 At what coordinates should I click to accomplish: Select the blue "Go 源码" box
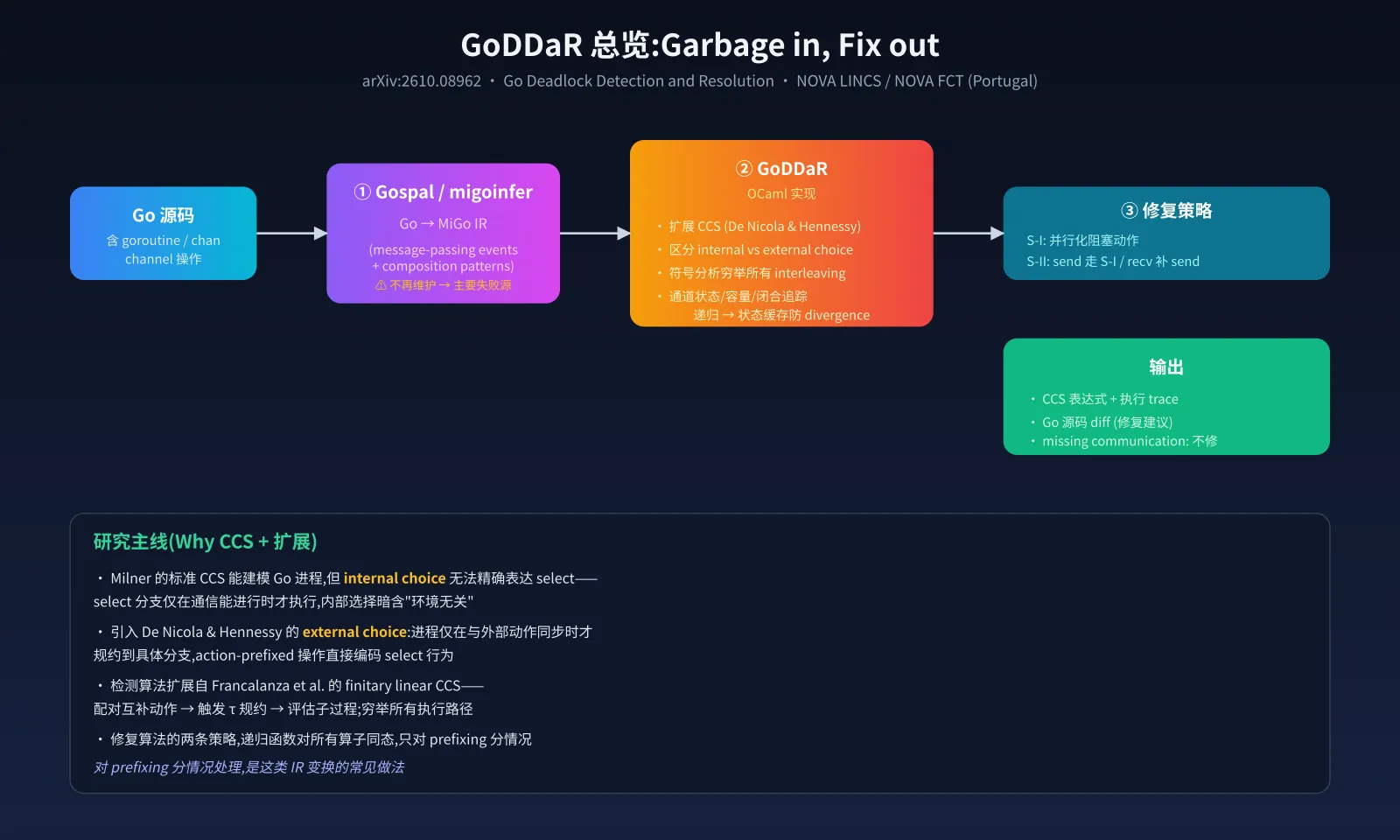(x=164, y=233)
